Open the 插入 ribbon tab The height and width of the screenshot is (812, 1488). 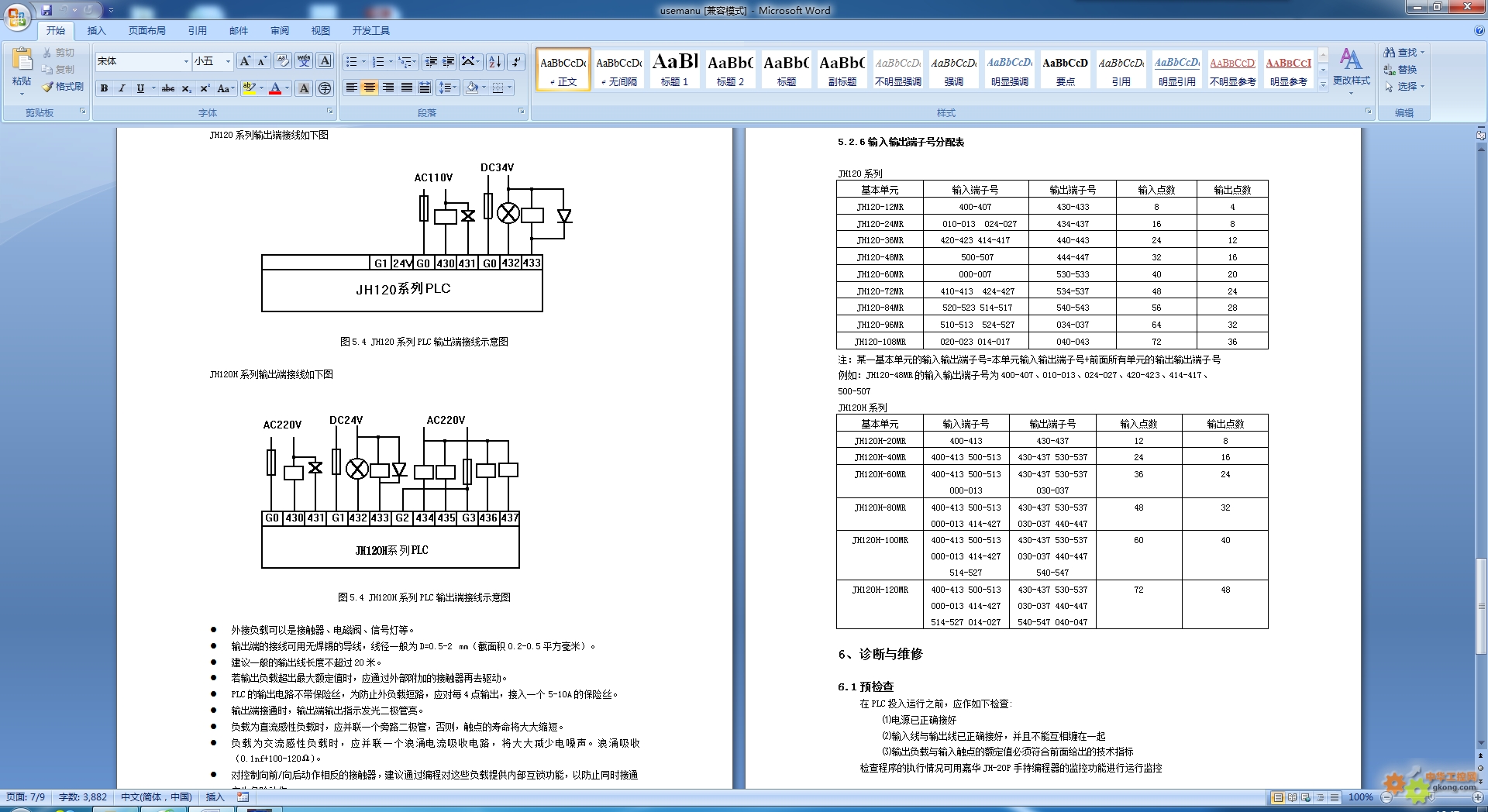[96, 31]
